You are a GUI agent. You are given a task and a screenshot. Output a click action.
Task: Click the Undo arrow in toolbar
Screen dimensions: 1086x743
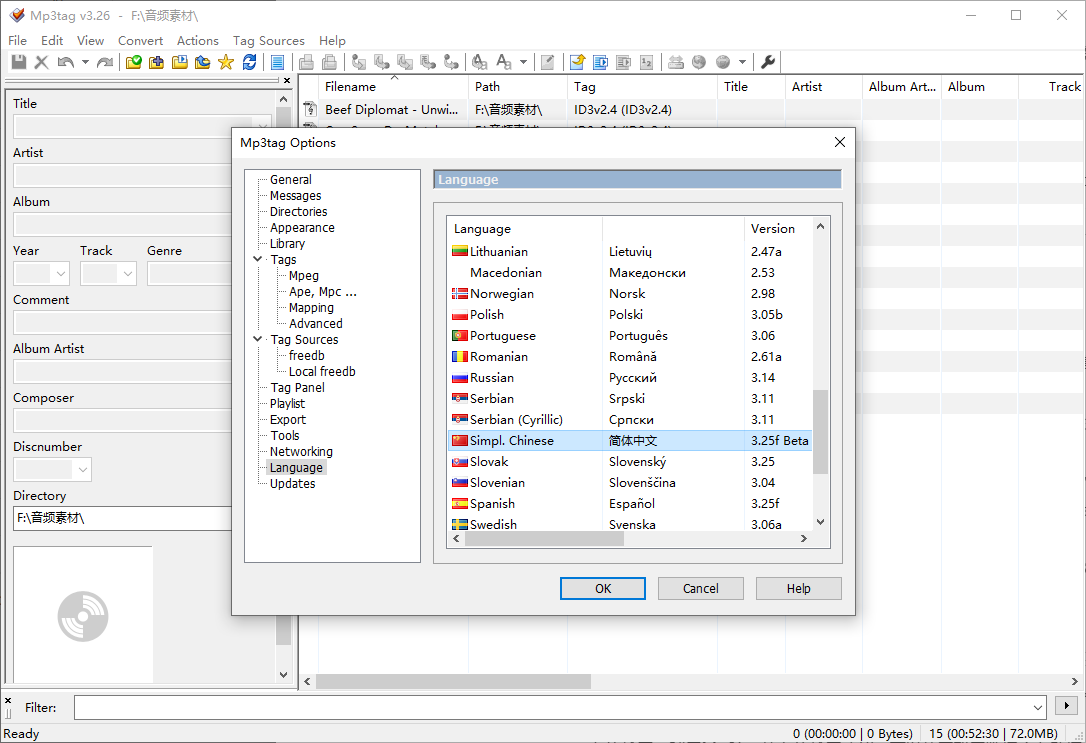tap(65, 62)
